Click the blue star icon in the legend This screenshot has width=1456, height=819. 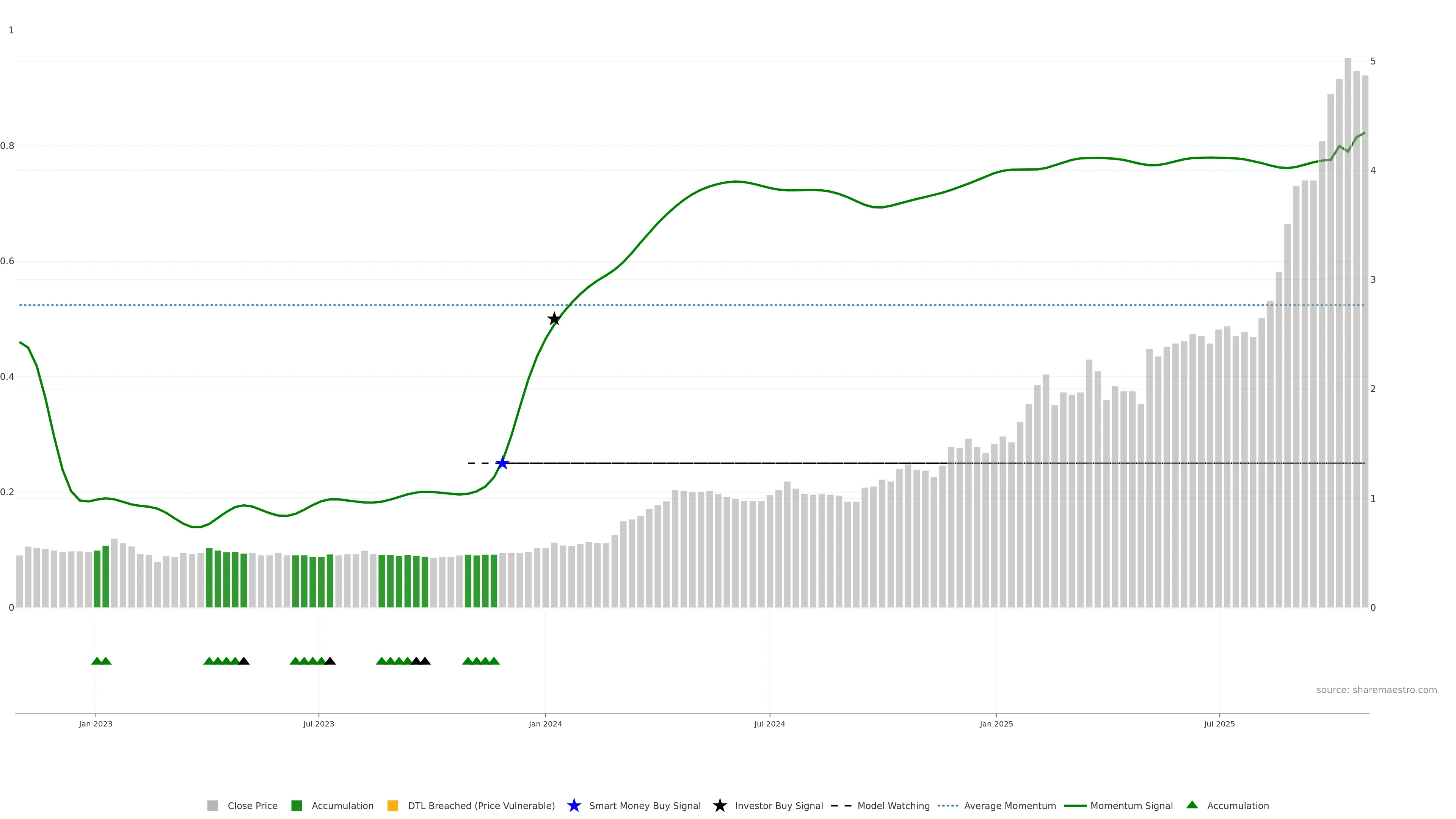(x=574, y=805)
